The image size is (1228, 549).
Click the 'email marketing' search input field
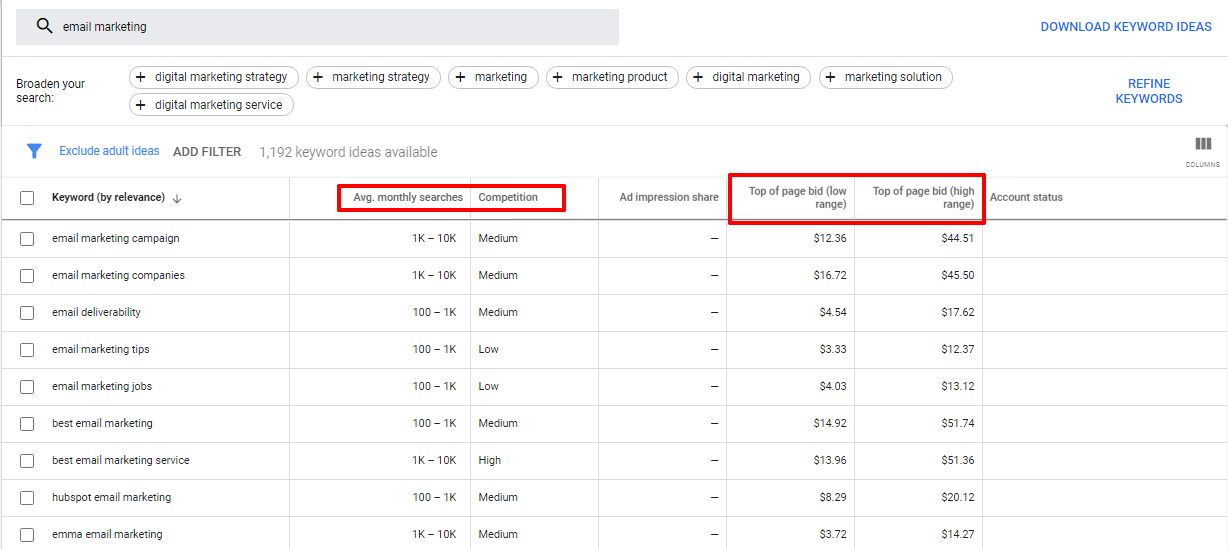coord(330,27)
